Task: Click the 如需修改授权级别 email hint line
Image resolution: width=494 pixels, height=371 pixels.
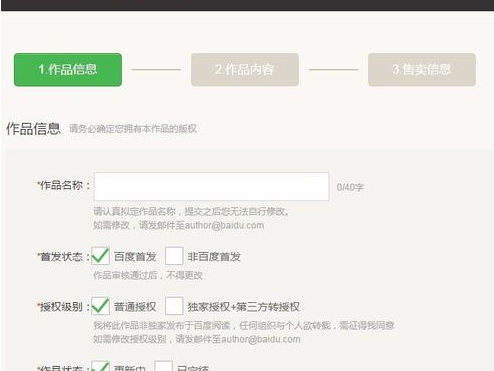Action: point(197,339)
